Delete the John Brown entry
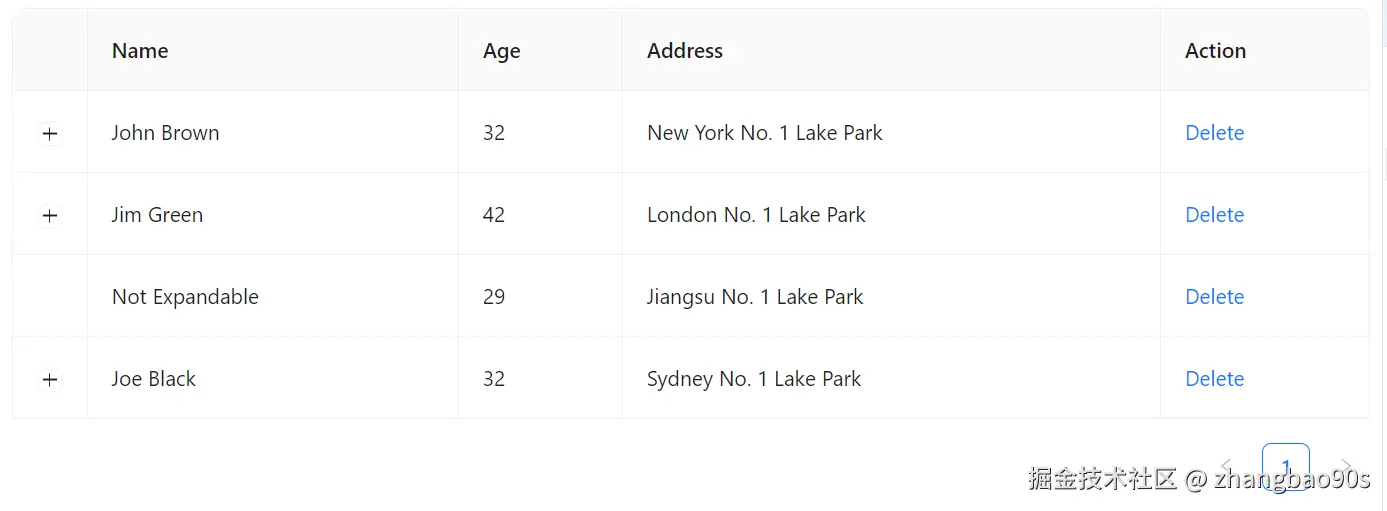Viewport: 1387px width, 511px height. pos(1214,133)
